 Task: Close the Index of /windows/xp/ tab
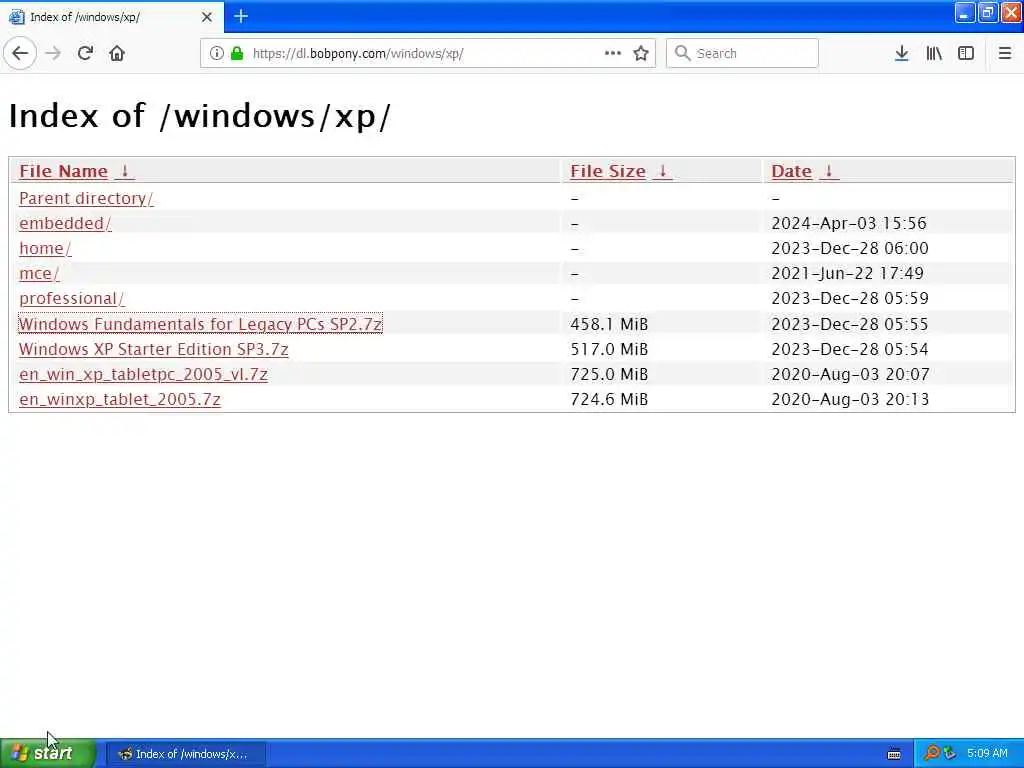(x=207, y=17)
